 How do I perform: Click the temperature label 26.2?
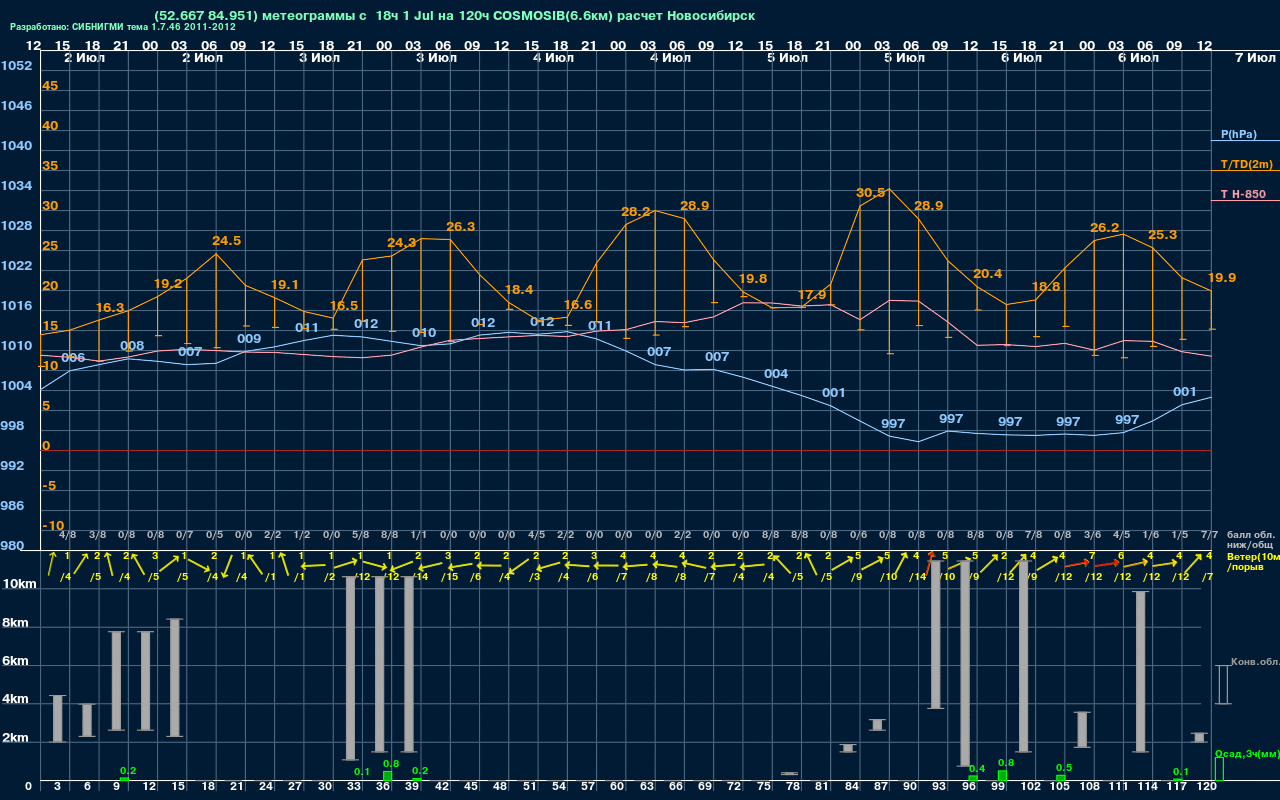point(1105,228)
